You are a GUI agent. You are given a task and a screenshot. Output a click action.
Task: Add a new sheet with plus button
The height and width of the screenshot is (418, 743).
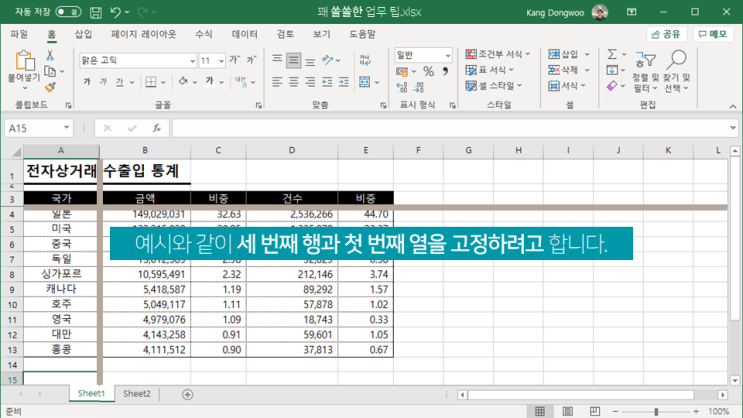click(x=187, y=394)
